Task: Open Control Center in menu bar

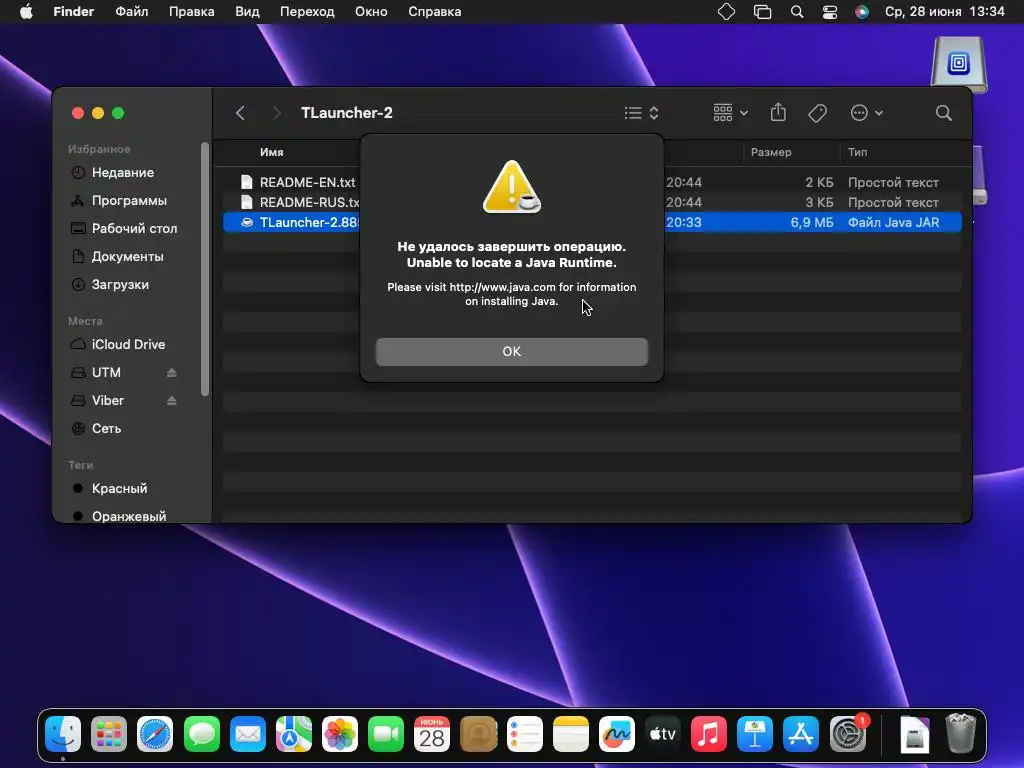Action: 829,12
